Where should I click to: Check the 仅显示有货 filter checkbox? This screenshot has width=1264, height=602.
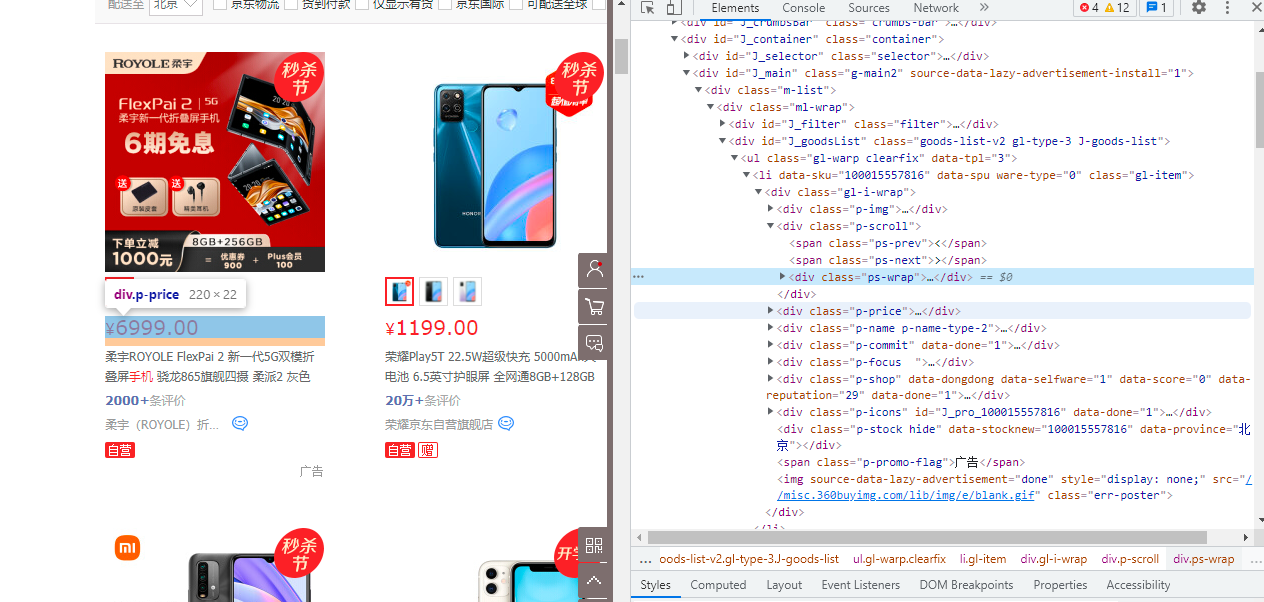click(361, 4)
